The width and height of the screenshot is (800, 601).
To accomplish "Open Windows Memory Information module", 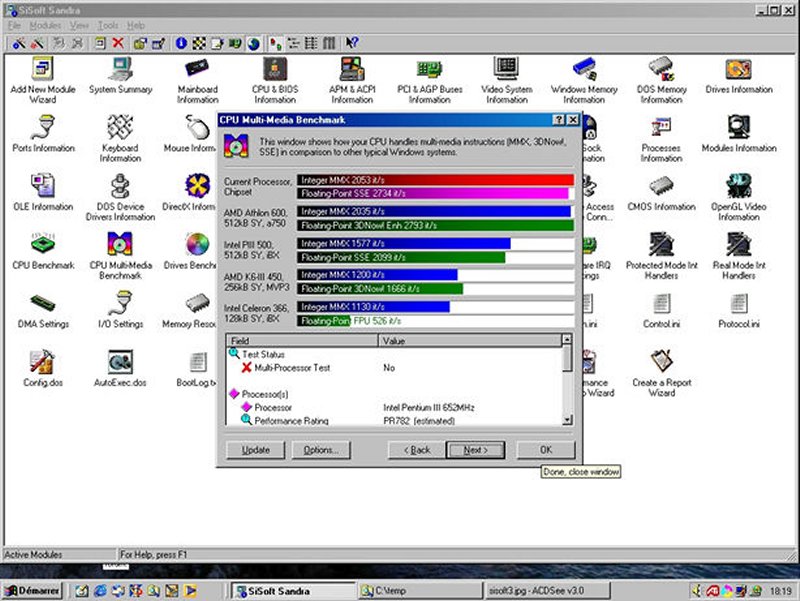I will (584, 80).
